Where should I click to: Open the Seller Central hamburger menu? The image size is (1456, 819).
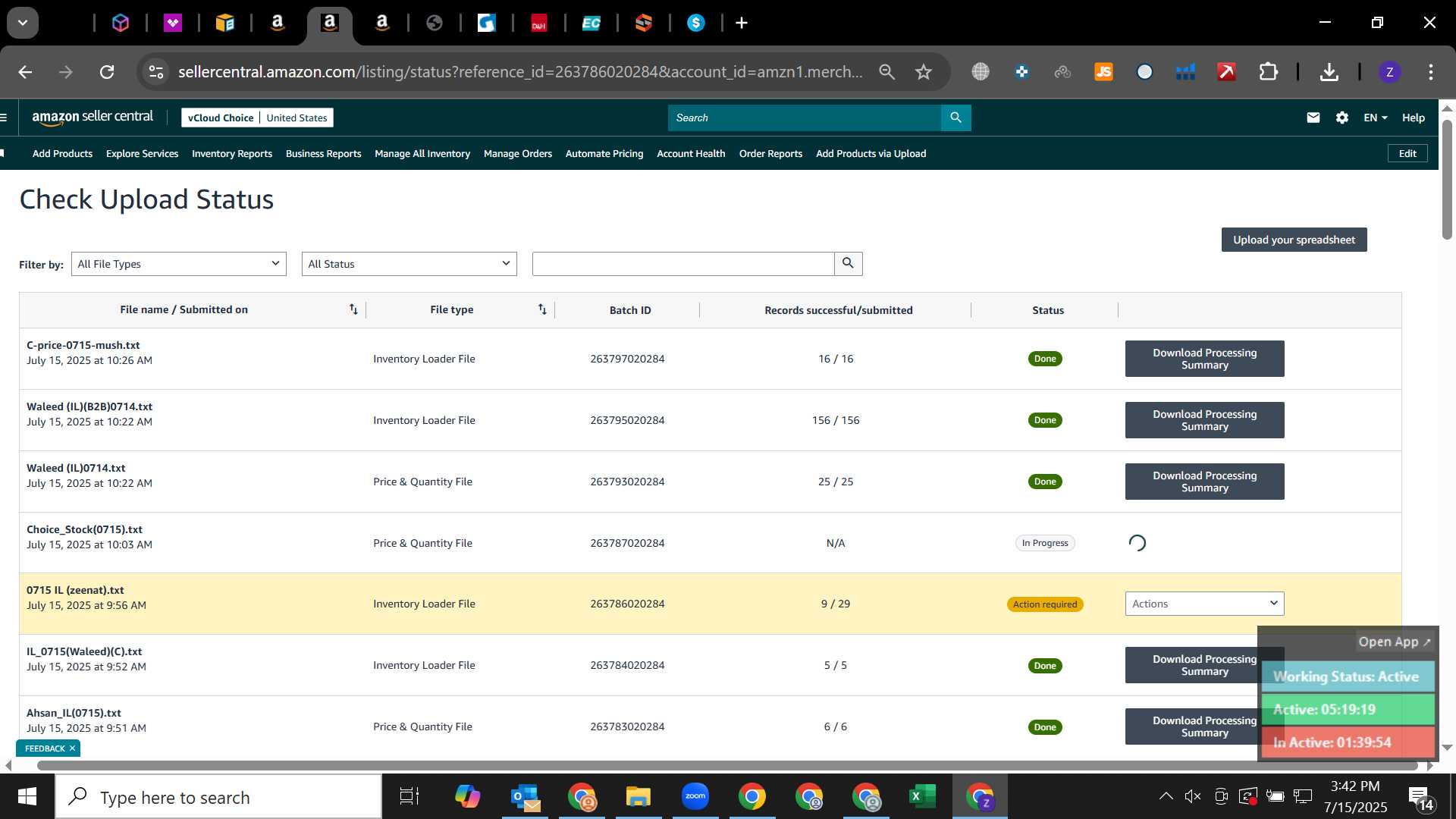click(x=4, y=118)
